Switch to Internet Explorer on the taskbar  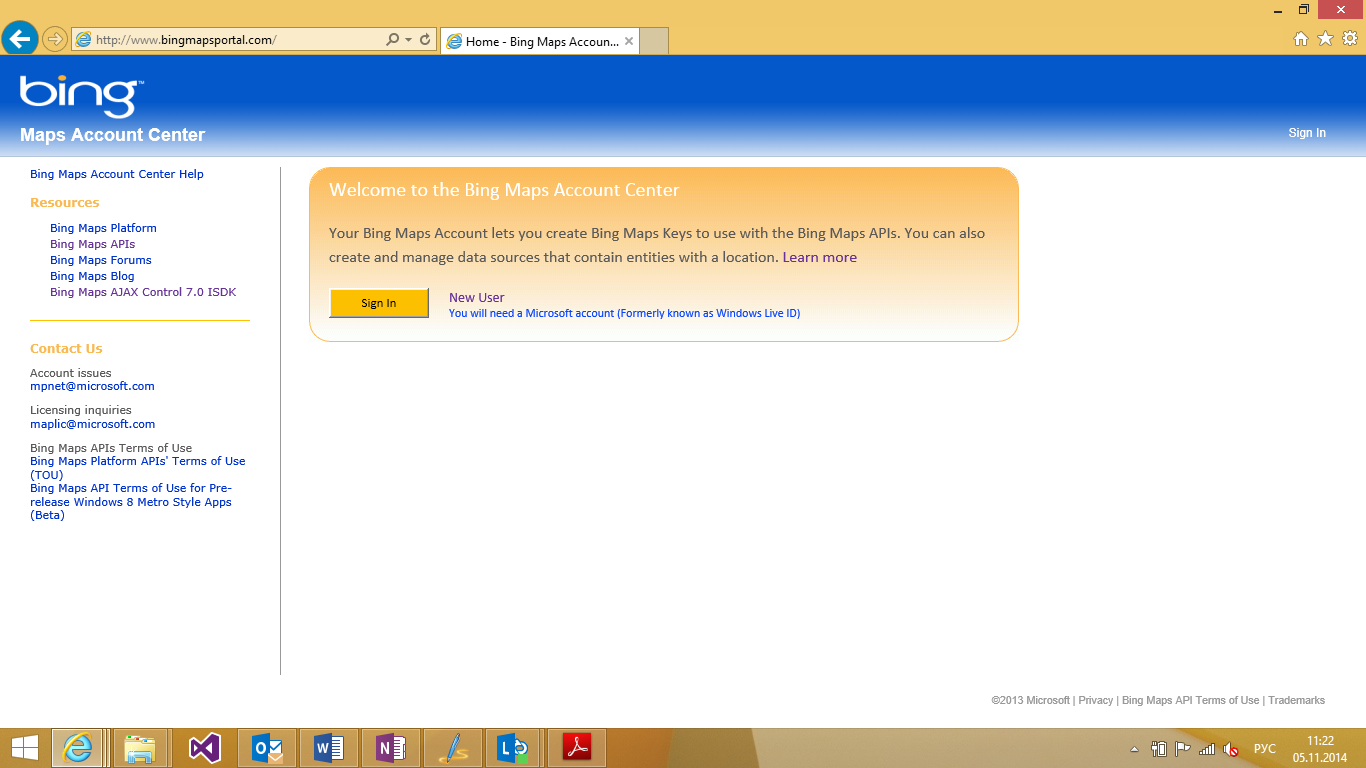78,748
